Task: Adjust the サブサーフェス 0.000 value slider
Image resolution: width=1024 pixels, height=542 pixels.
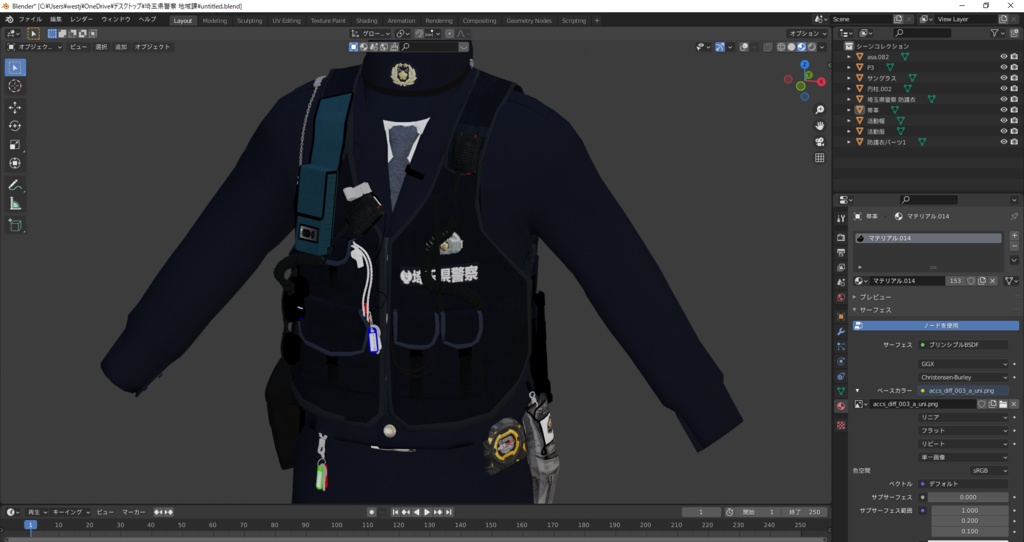Action: point(968,497)
